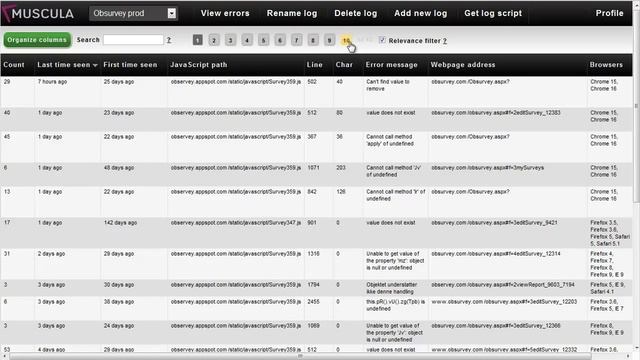Image resolution: width=640 pixels, height=360 pixels.
Task: Go to Profile
Action: click(x=609, y=13)
